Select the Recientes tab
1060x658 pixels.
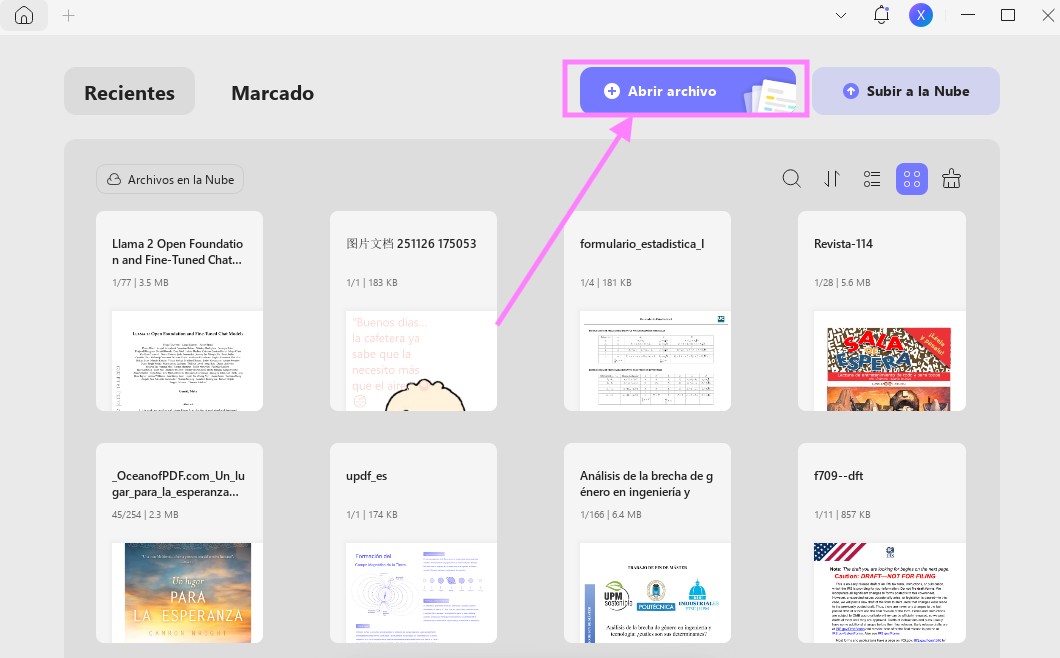click(129, 92)
